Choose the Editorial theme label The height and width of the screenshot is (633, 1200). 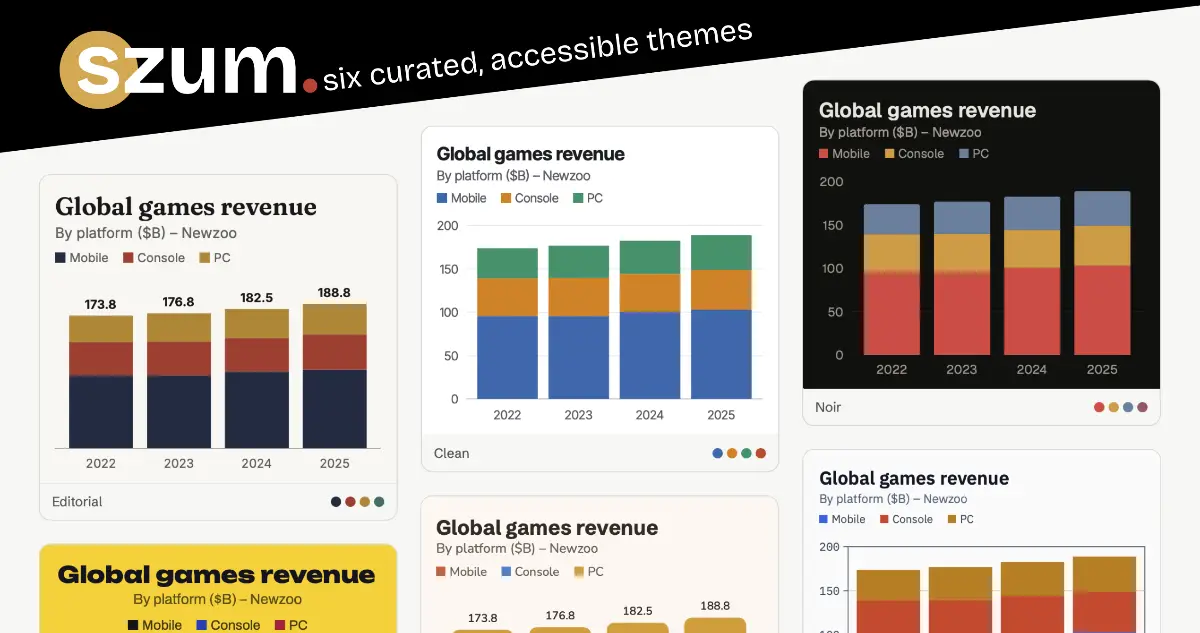(77, 502)
